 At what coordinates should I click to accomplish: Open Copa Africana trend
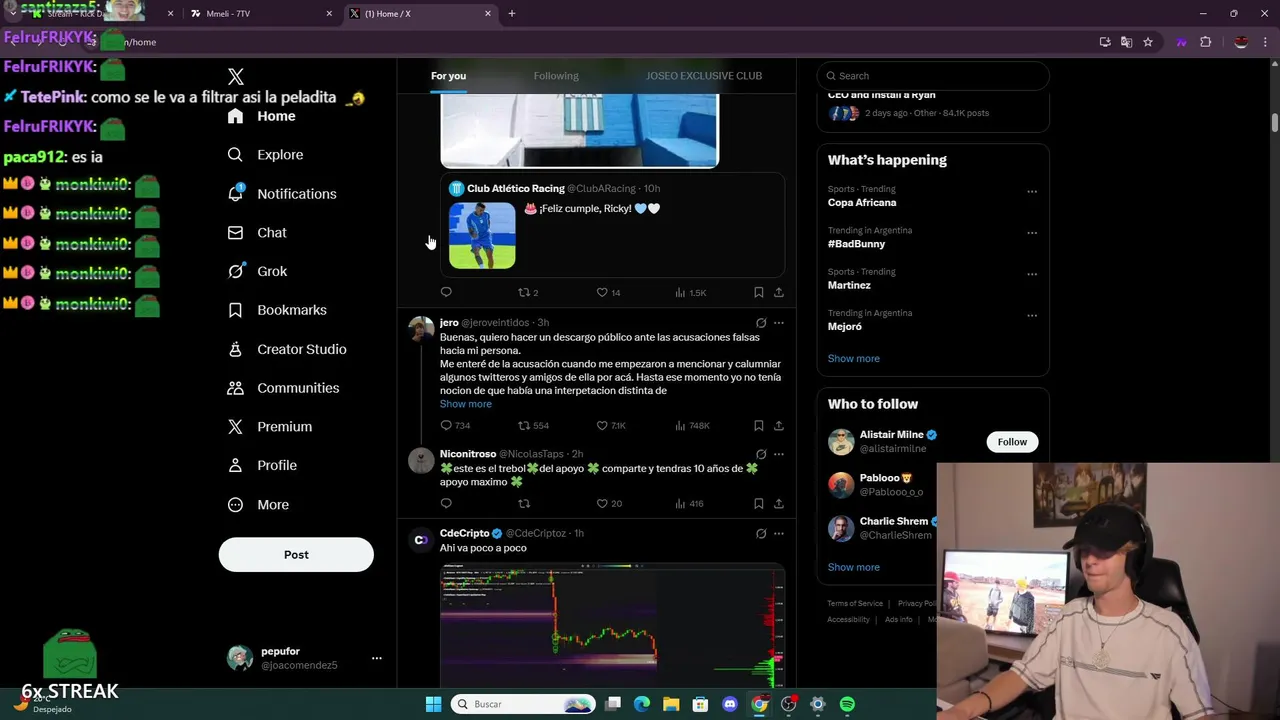pos(862,203)
